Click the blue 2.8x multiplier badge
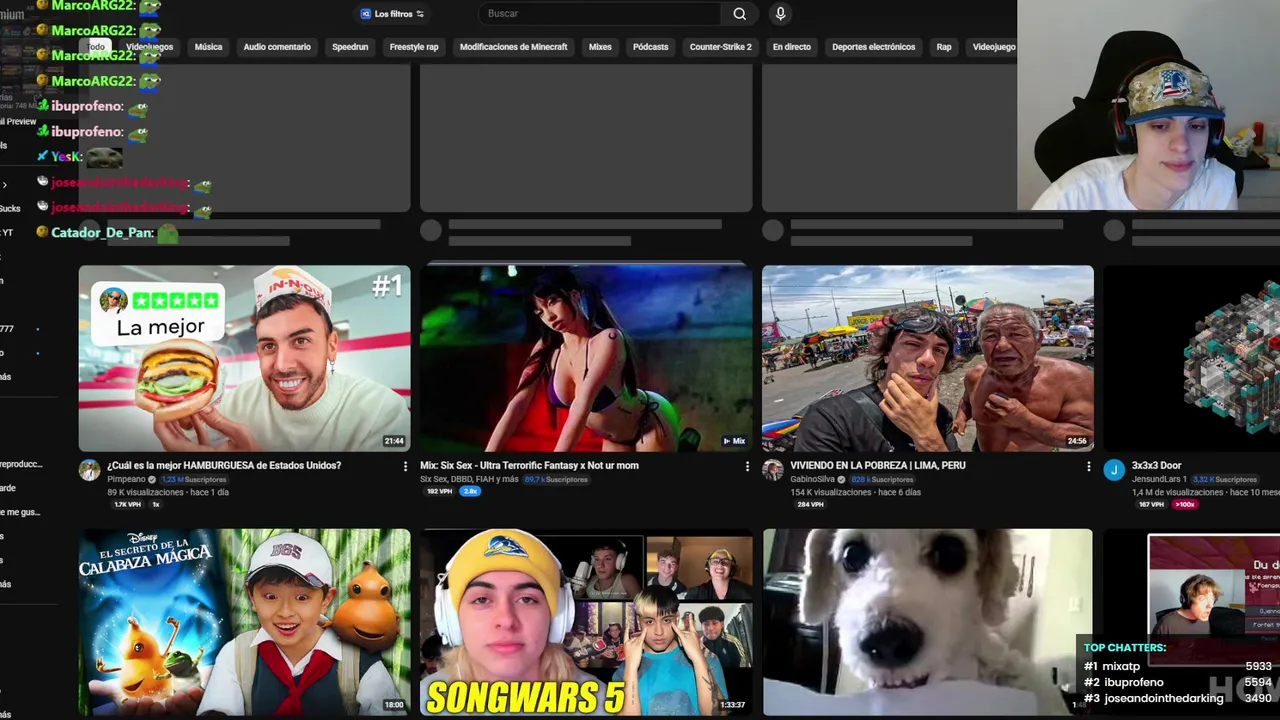The width and height of the screenshot is (1280, 720). 470,491
